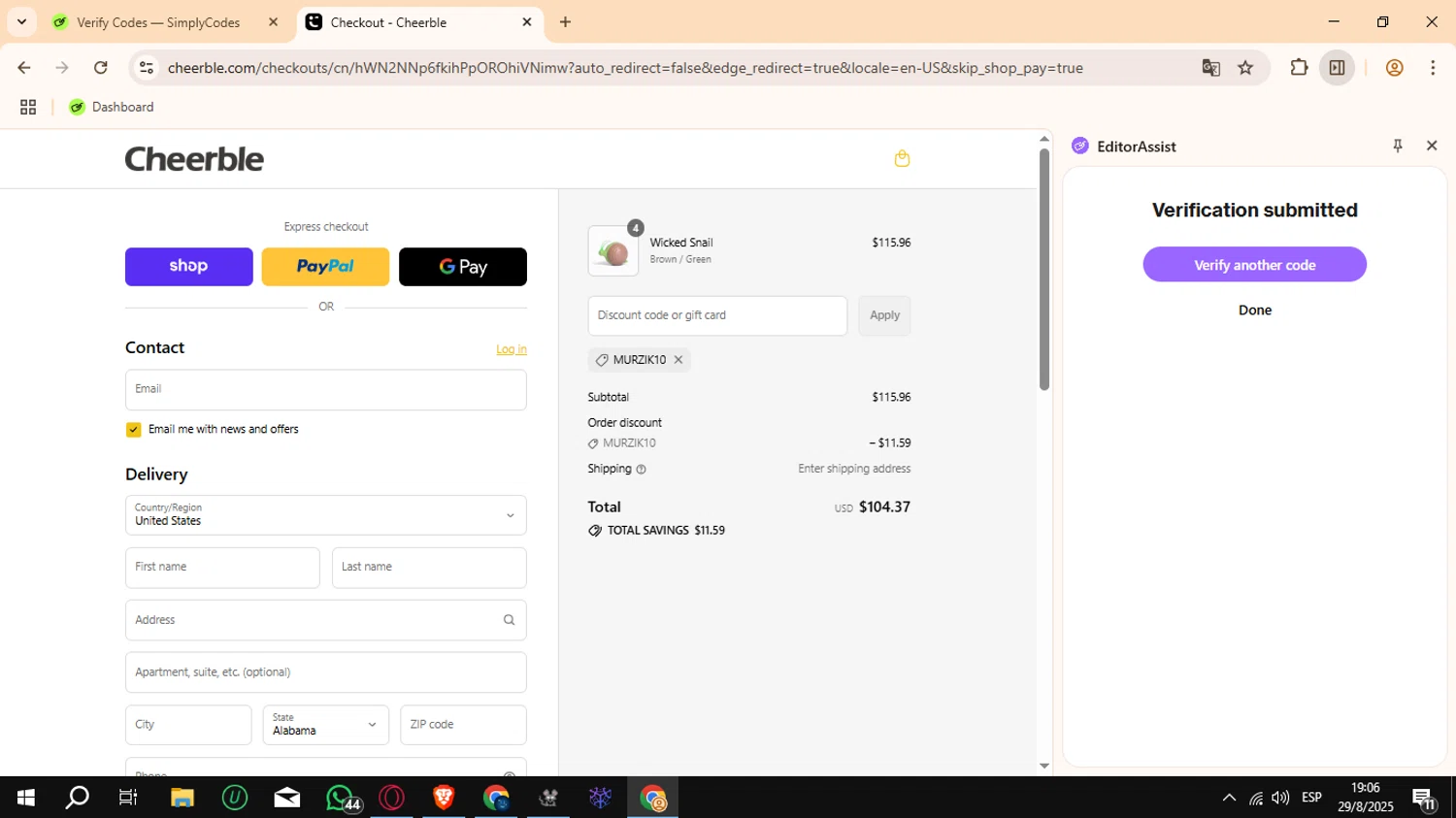Click ESP language indicator
This screenshot has width=1456, height=818.
(x=1311, y=798)
